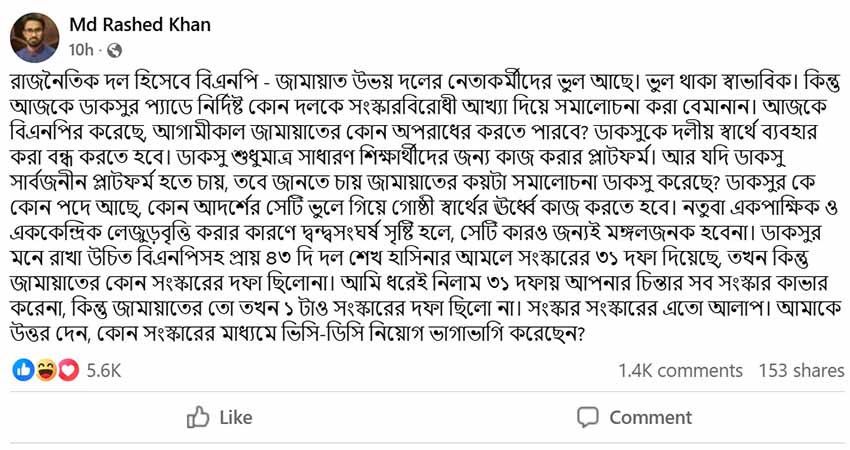The height and width of the screenshot is (450, 850).
Task: Click the final line ending with ভাগাভাগি করেছেন?
Action: coord(300,337)
